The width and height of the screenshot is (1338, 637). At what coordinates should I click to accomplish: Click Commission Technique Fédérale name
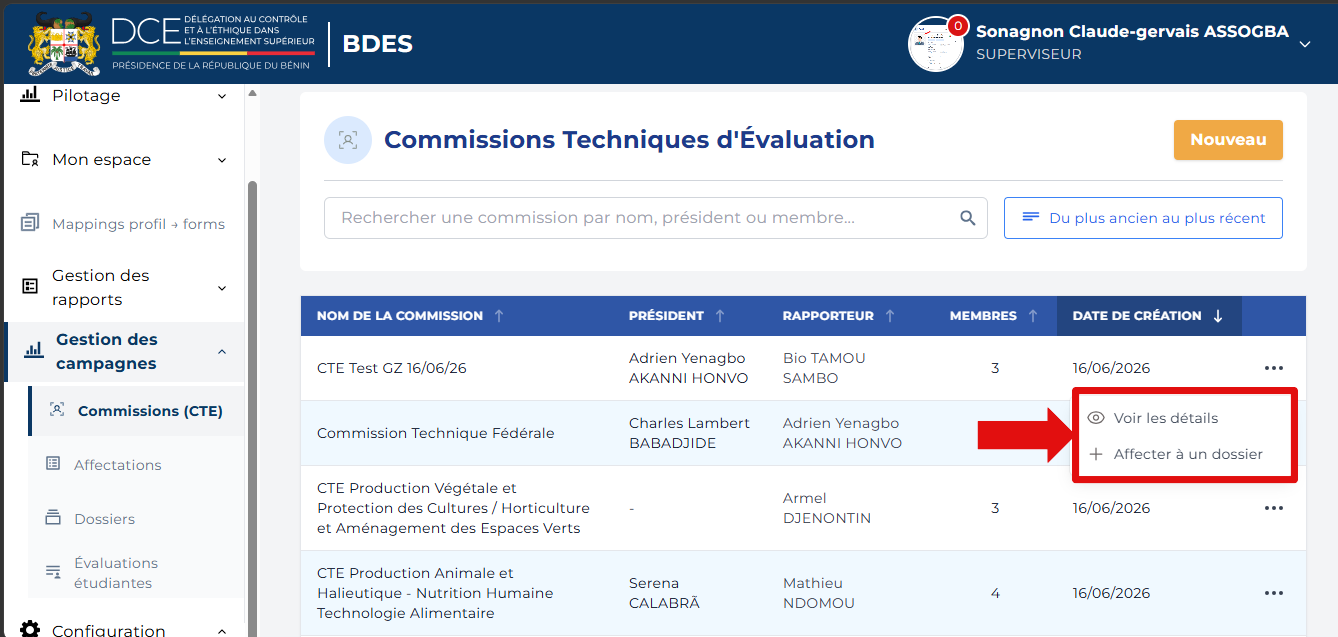pos(436,433)
